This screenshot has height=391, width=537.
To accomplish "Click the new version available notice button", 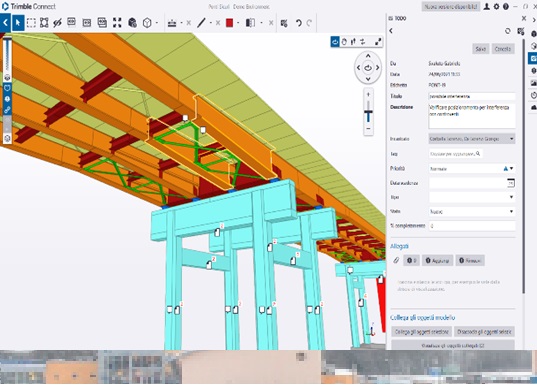I will point(451,7).
